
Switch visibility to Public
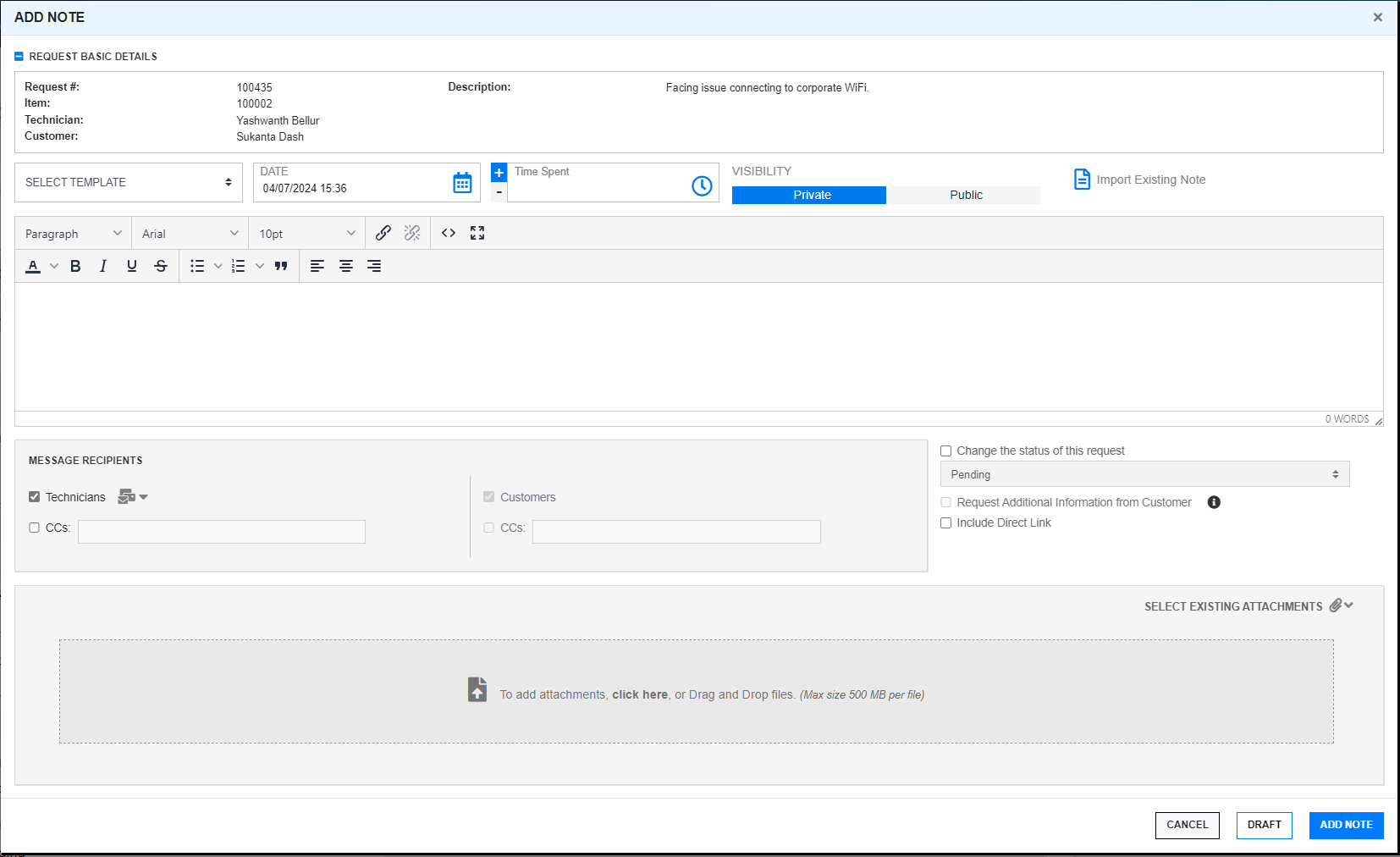click(965, 195)
